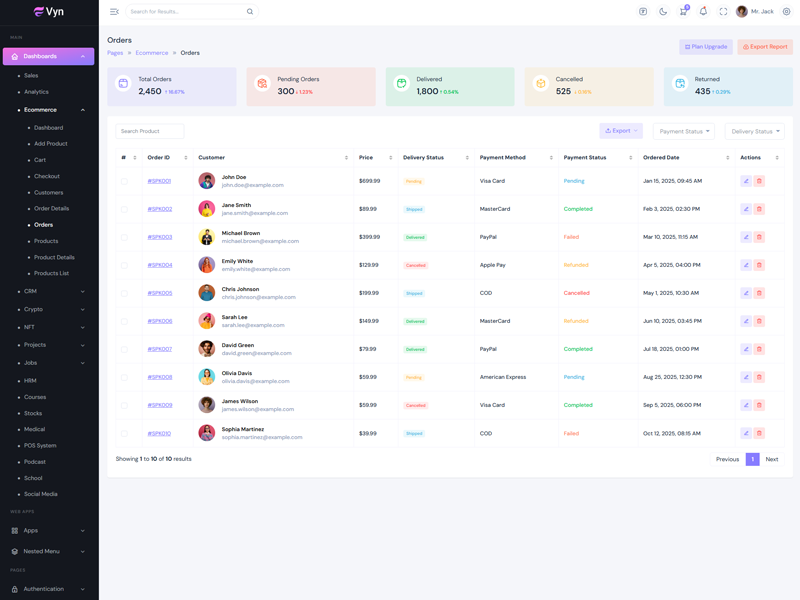Select the checkbox for Michael Brown's row

pyautogui.click(x=124, y=237)
